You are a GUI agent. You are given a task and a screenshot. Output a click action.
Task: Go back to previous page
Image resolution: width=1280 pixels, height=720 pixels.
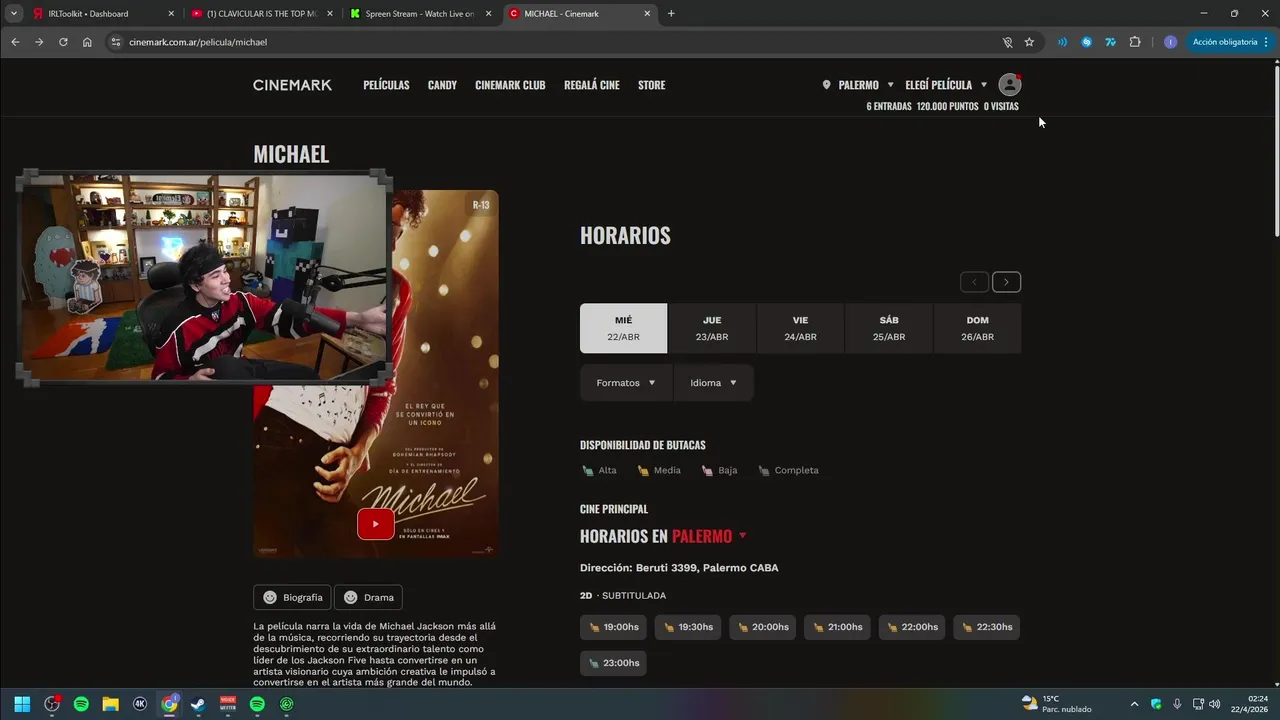point(15,42)
